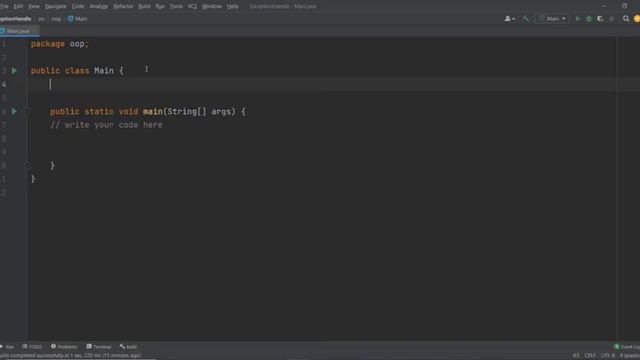Click the Stop button in the toolbar
This screenshot has width=640, height=360.
click(x=611, y=19)
